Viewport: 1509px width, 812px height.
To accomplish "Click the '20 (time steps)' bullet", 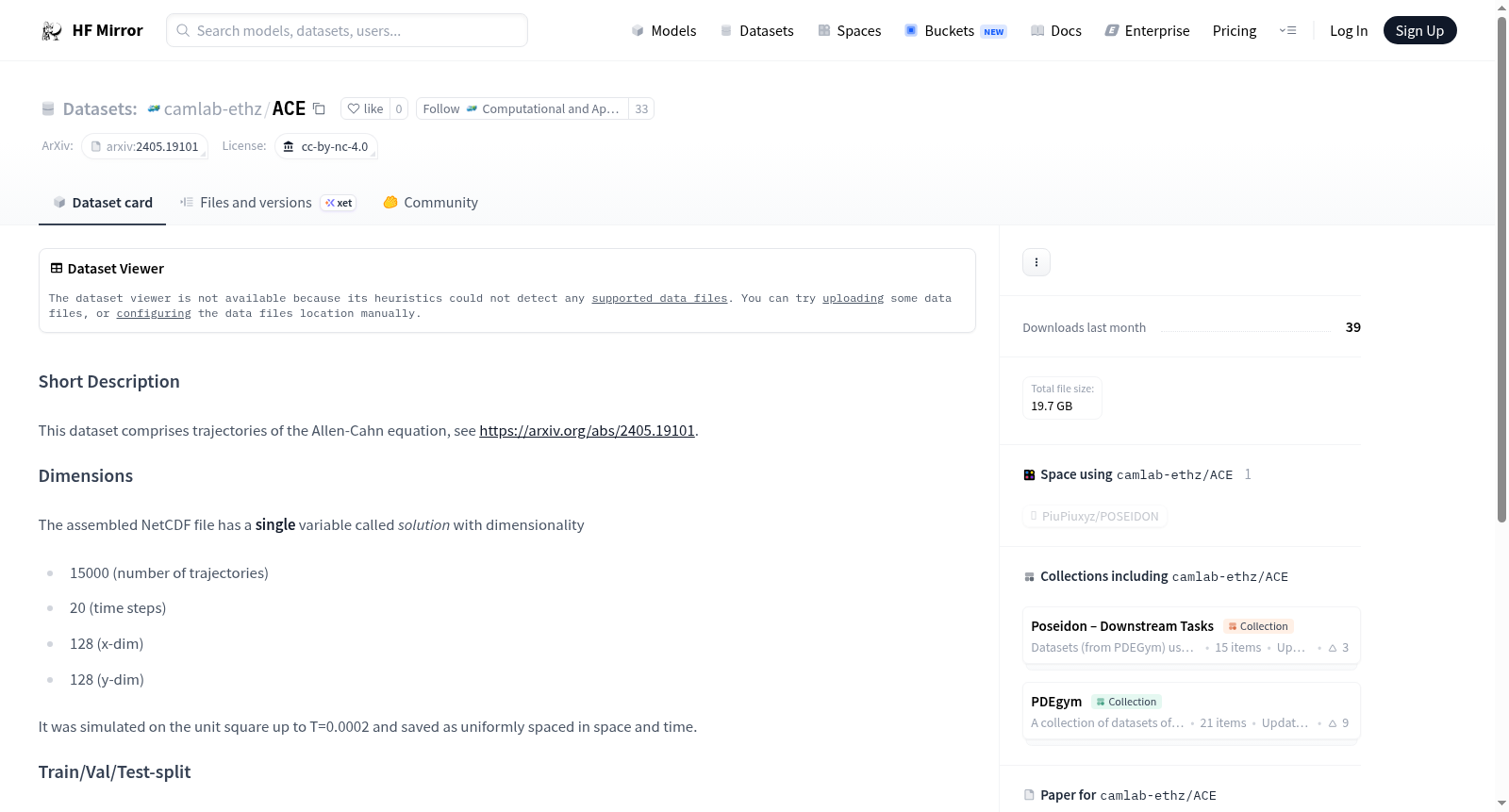I will 118,608.
